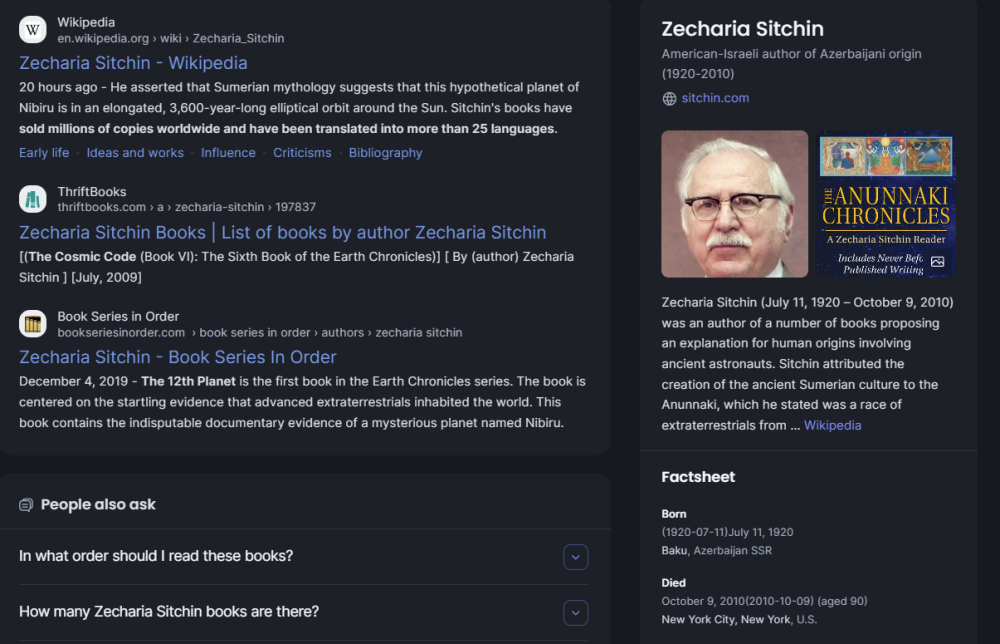
Task: Open 'Zecharia Sitchin - Book Series In Order' result
Action: [x=177, y=357]
